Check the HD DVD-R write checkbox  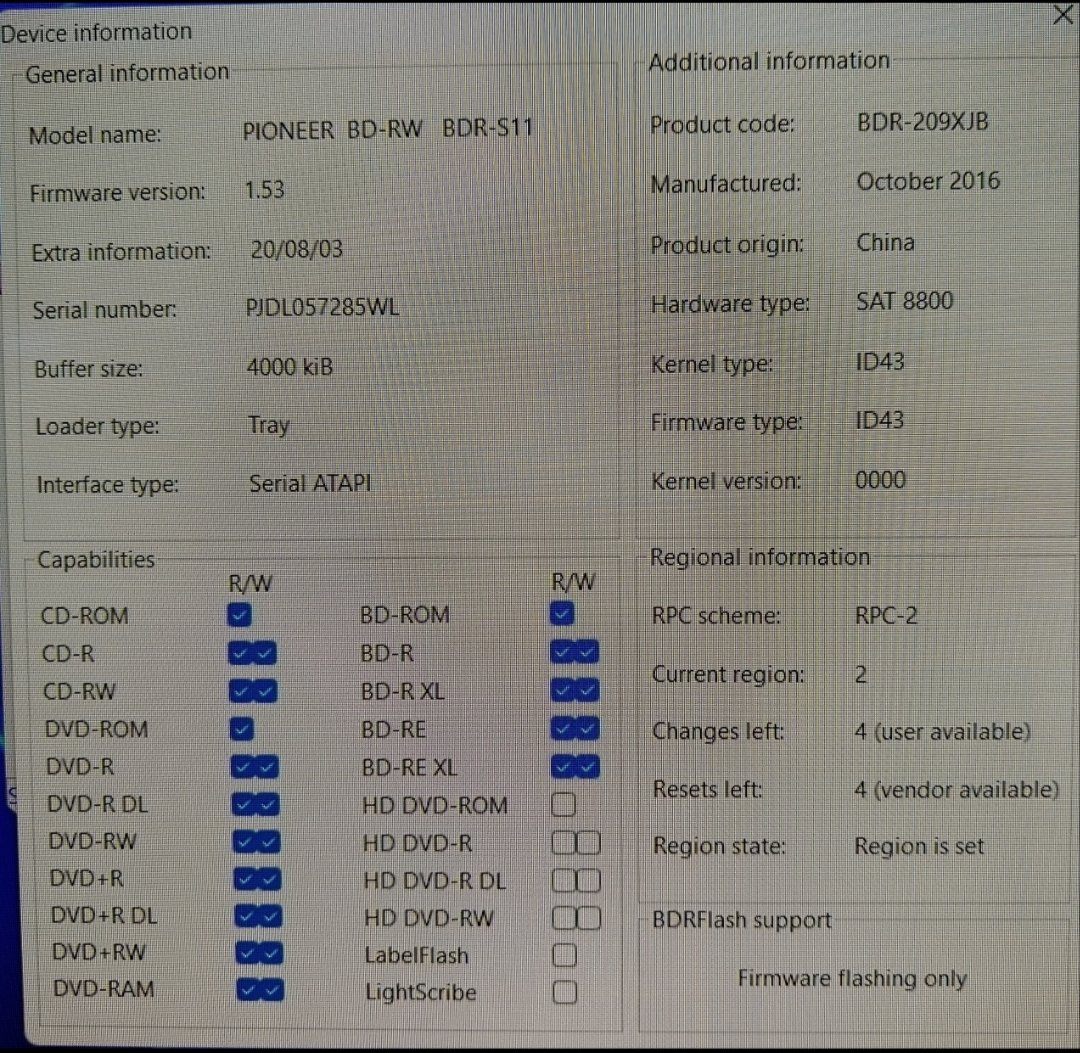pos(589,842)
